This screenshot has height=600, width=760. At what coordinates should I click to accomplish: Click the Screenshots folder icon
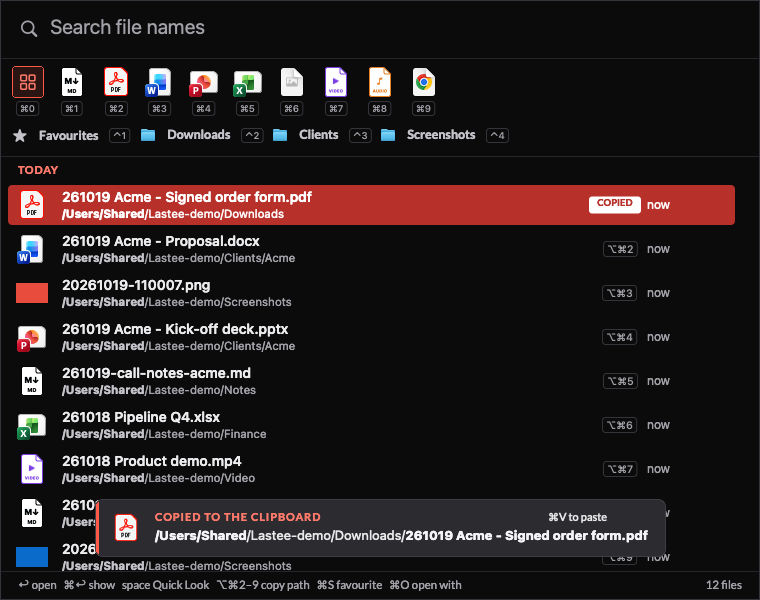388,135
